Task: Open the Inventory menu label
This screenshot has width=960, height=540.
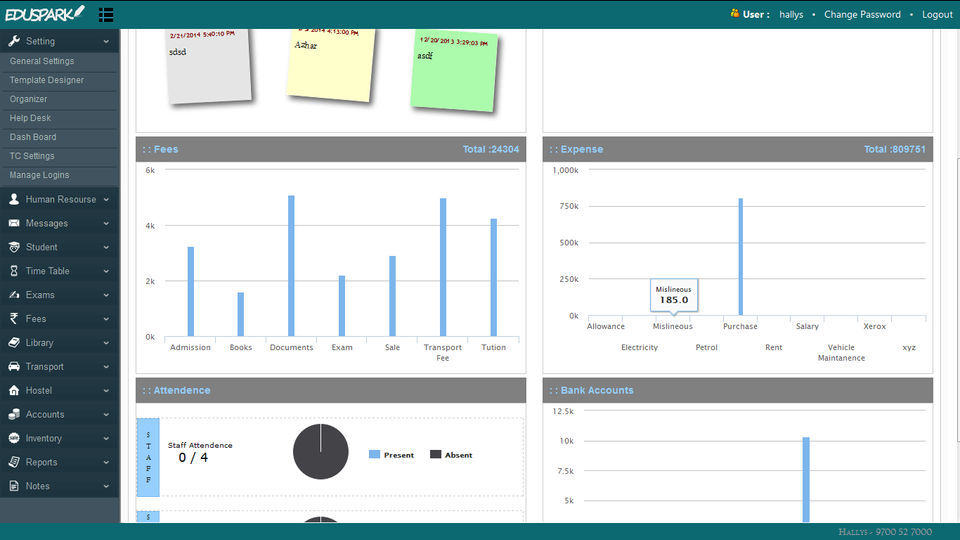Action: (x=43, y=438)
